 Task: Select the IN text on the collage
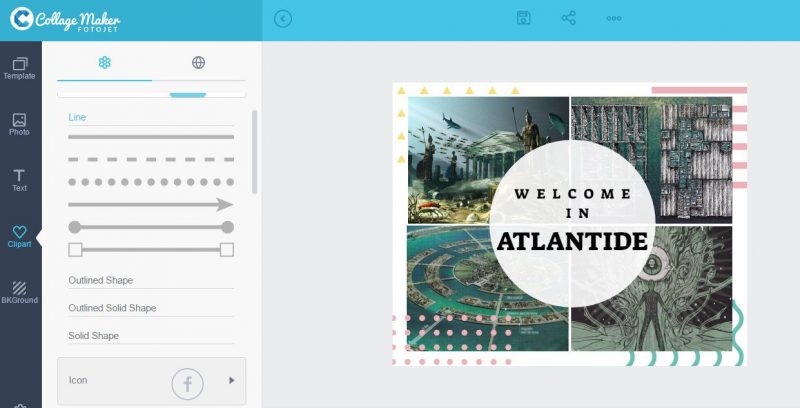(x=578, y=213)
